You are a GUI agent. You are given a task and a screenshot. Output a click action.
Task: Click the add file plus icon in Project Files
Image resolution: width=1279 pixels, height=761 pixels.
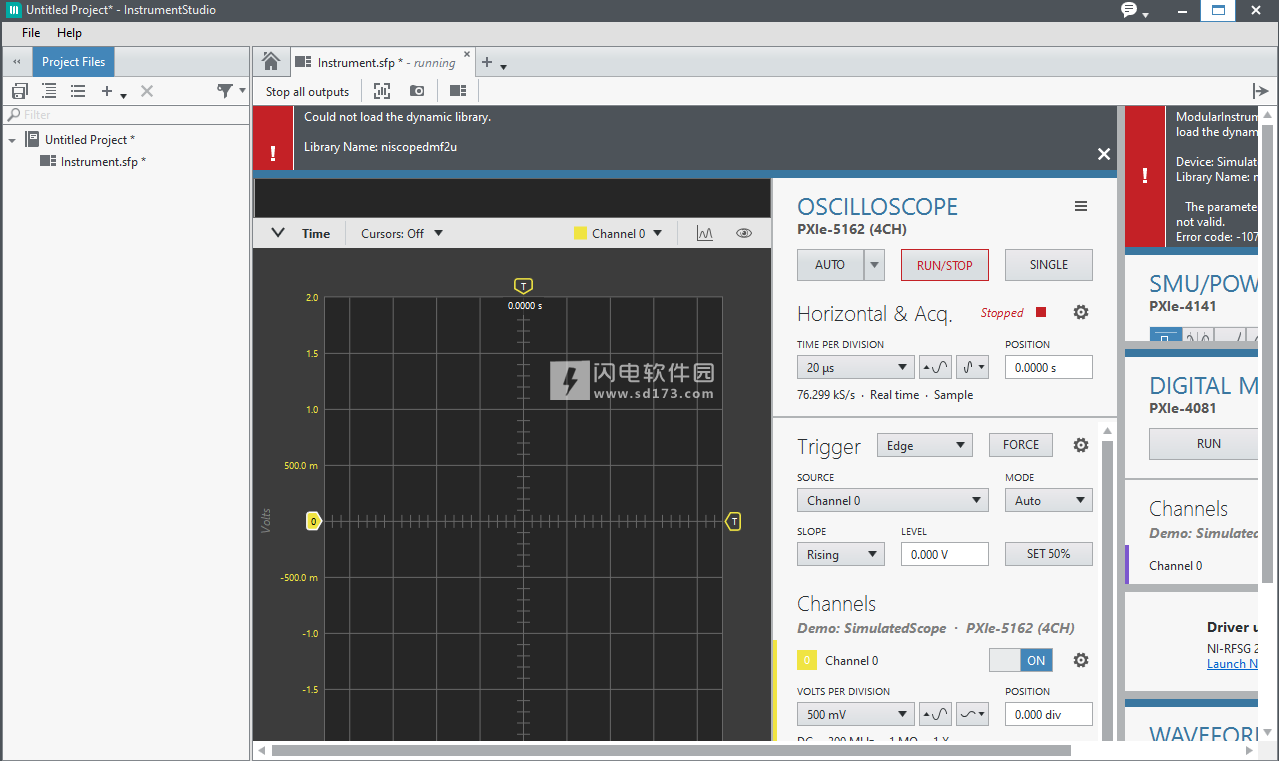[x=107, y=91]
